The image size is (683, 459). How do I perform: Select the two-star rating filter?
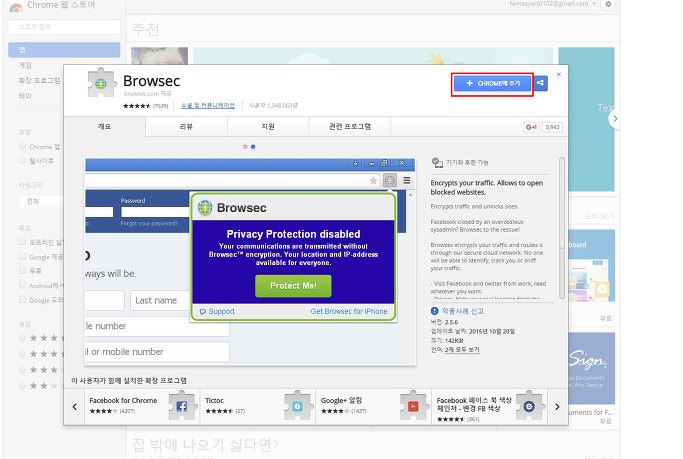point(23,385)
